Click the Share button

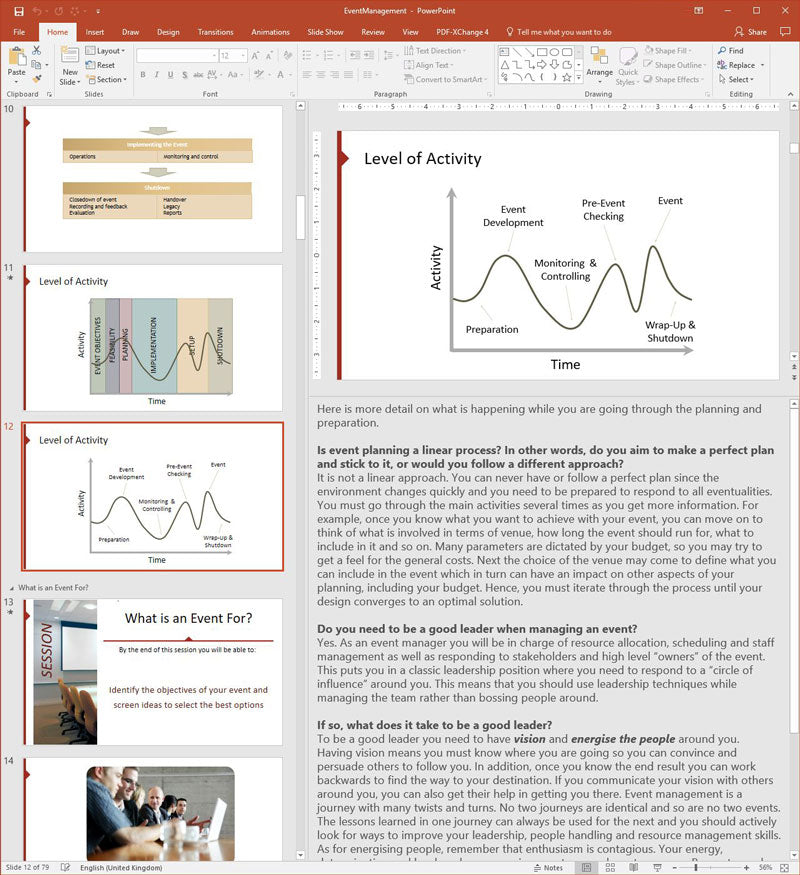(x=750, y=32)
